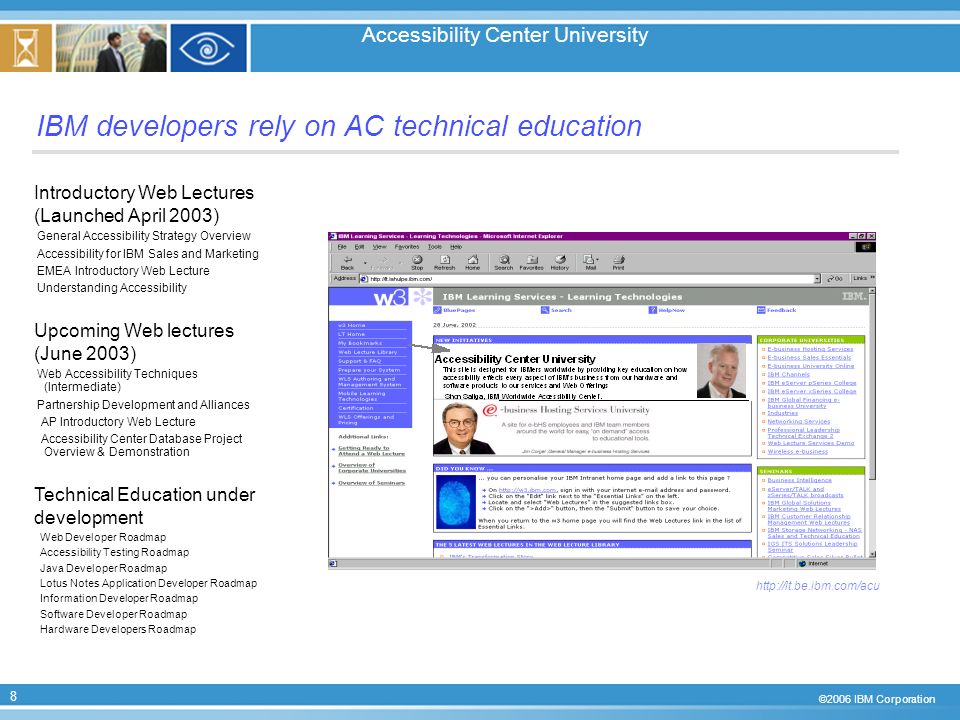Open the Back button history dropdown arrow
The width and height of the screenshot is (960, 720).
[x=365, y=263]
